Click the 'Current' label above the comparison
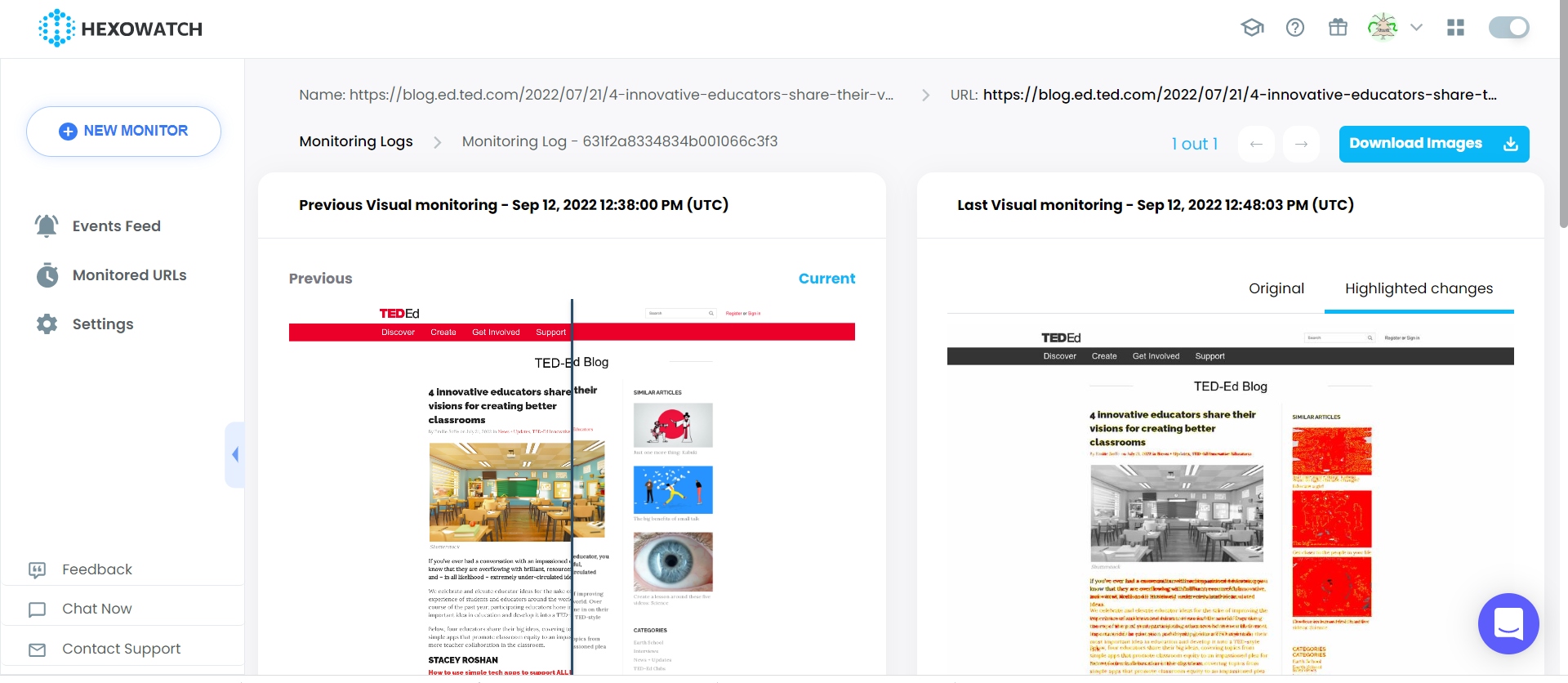This screenshot has width=1568, height=683. (826, 279)
